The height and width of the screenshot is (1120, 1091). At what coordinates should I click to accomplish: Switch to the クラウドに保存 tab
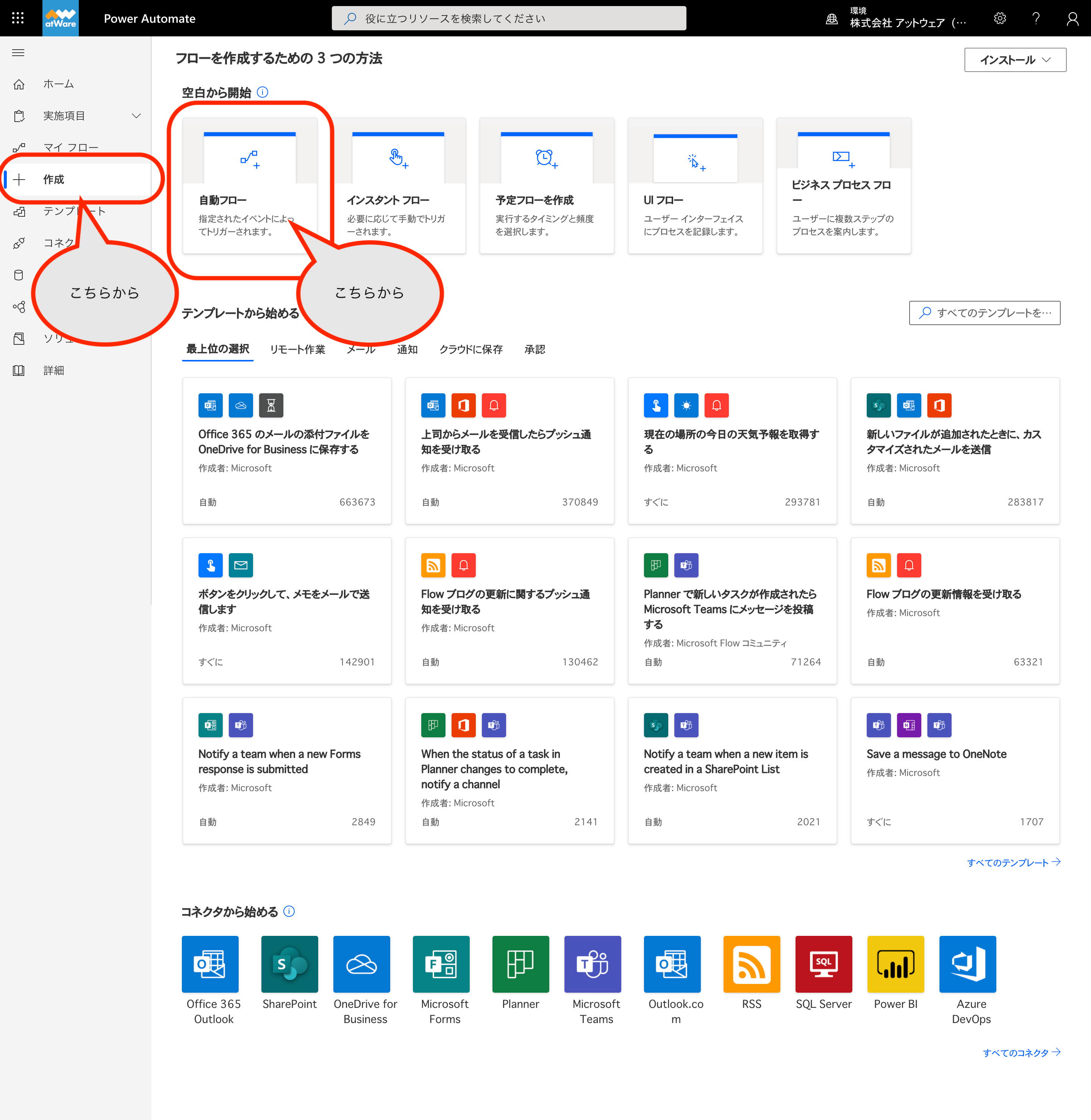470,349
